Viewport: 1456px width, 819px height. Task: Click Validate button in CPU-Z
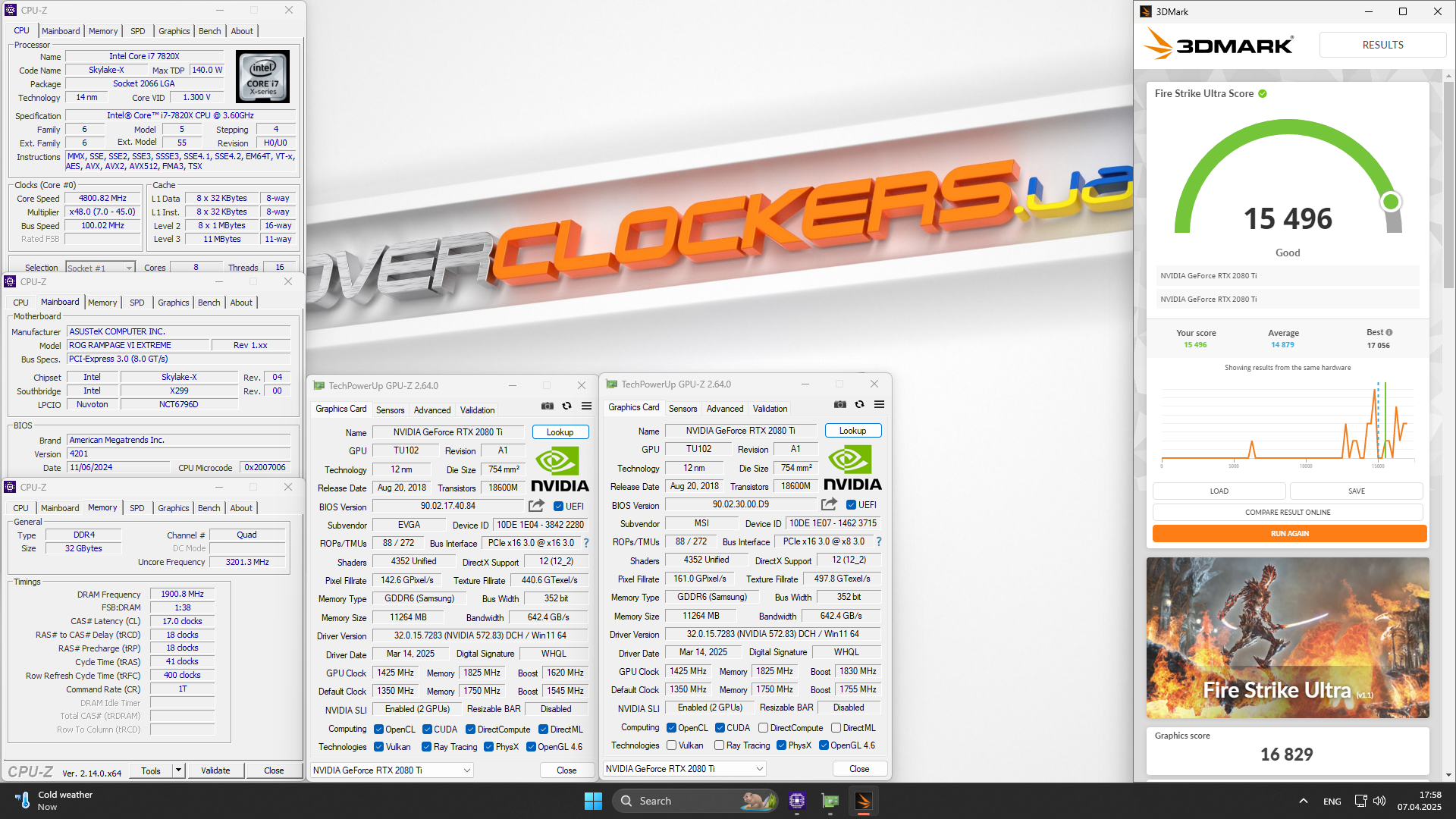click(215, 770)
